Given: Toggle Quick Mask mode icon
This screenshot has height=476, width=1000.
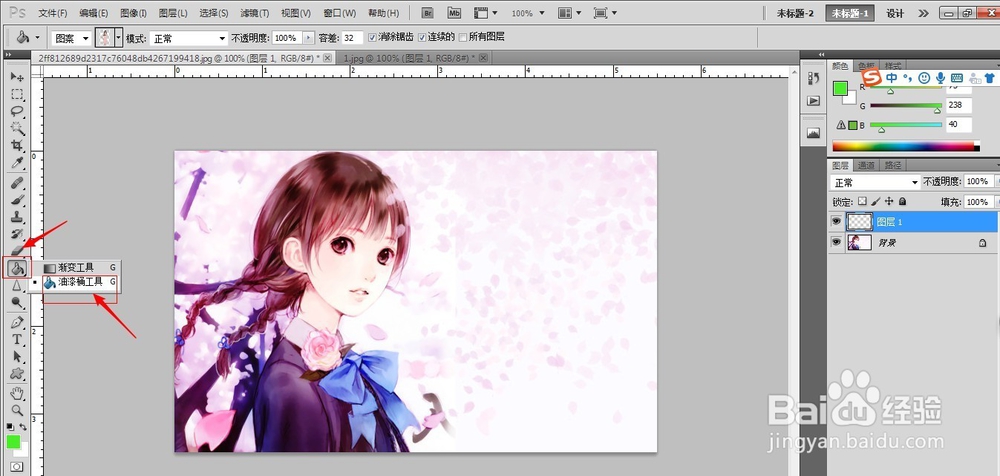Looking at the screenshot, I should [x=17, y=467].
